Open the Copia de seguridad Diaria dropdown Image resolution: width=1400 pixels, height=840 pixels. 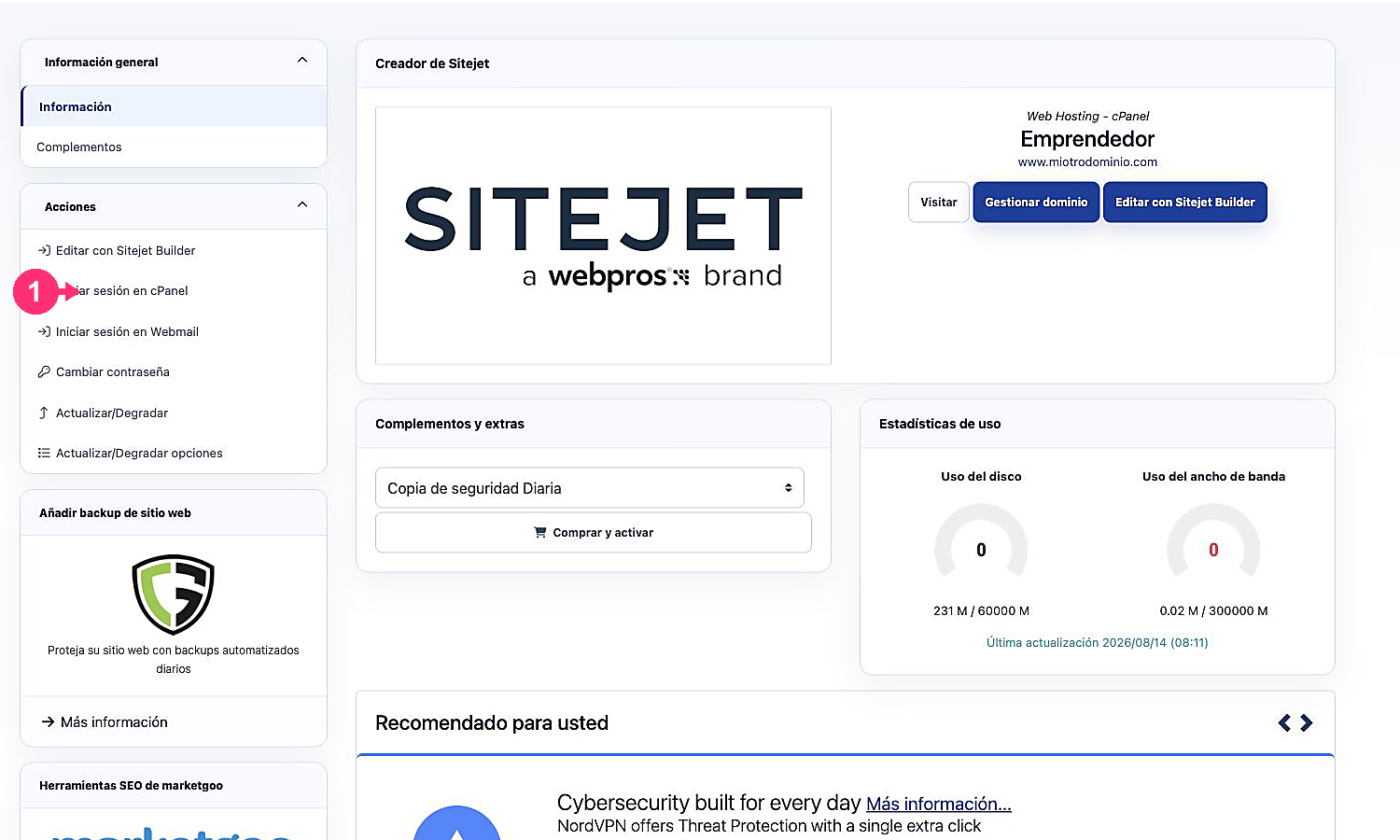(590, 488)
